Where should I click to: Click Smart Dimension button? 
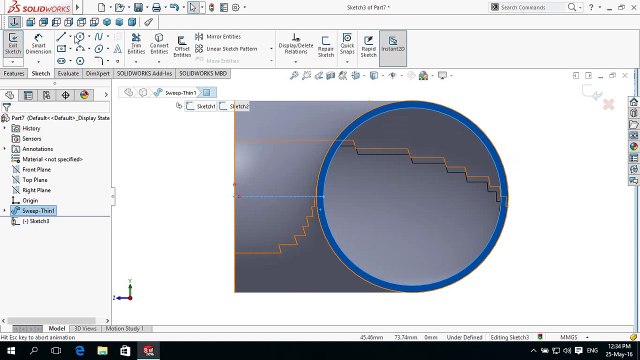click(x=38, y=44)
